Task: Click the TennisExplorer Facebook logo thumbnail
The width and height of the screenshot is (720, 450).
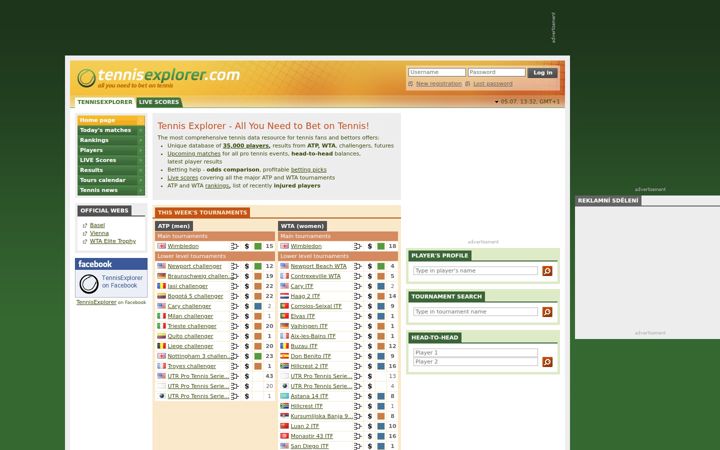Action: pos(89,284)
